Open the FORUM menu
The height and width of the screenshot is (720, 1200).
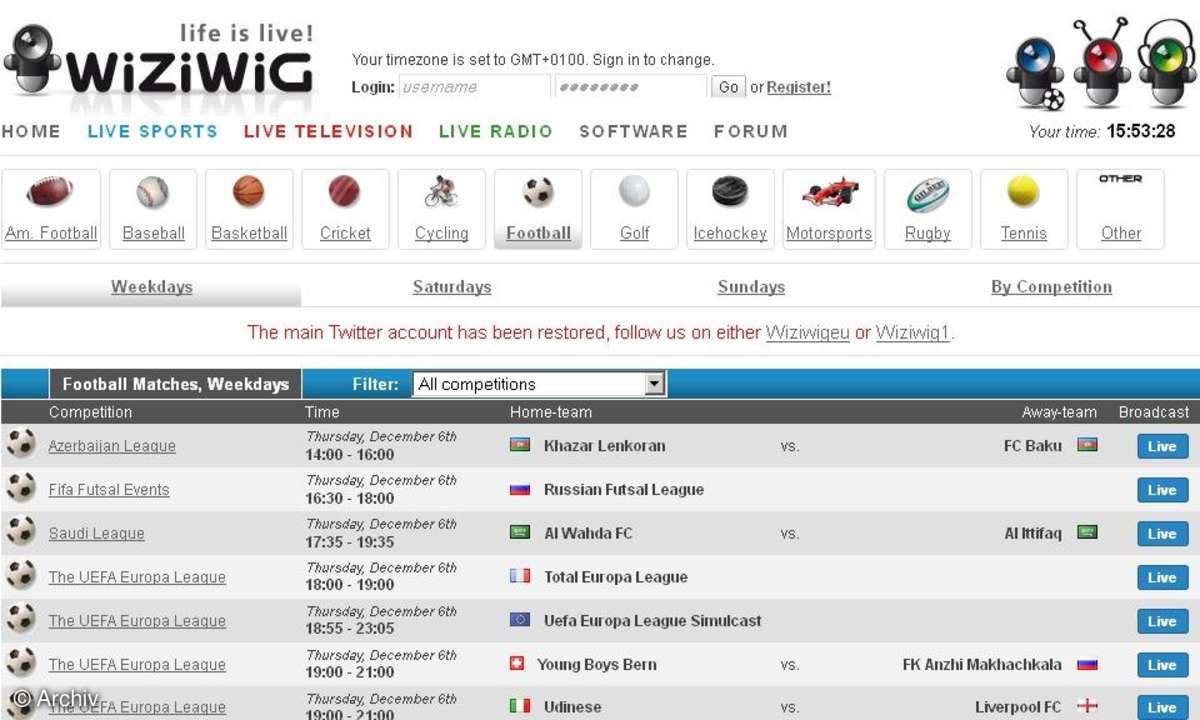751,131
